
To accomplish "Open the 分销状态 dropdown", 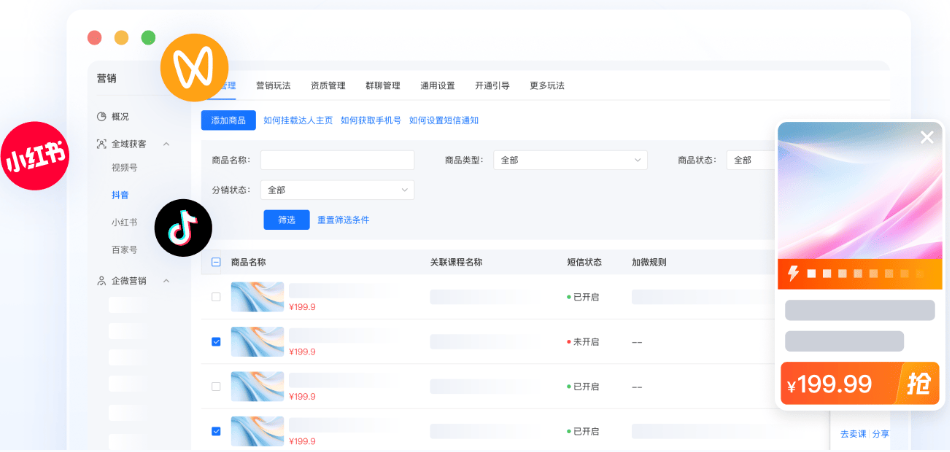I will [337, 190].
